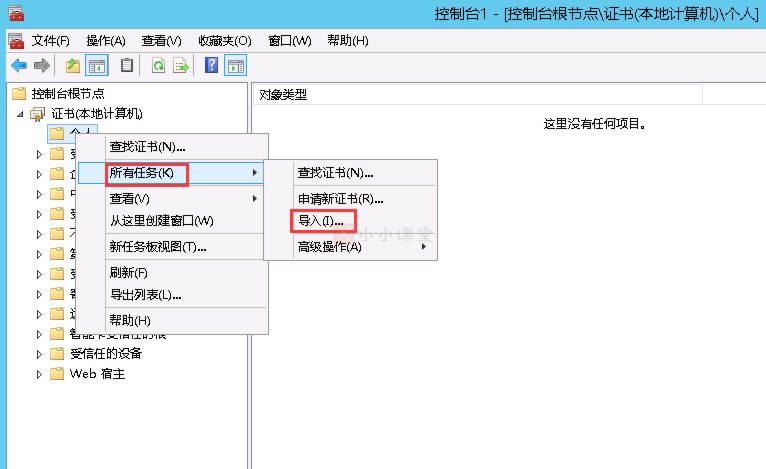The image size is (766, 469).
Task: Open help via blue question-mark icon
Action: [x=212, y=65]
